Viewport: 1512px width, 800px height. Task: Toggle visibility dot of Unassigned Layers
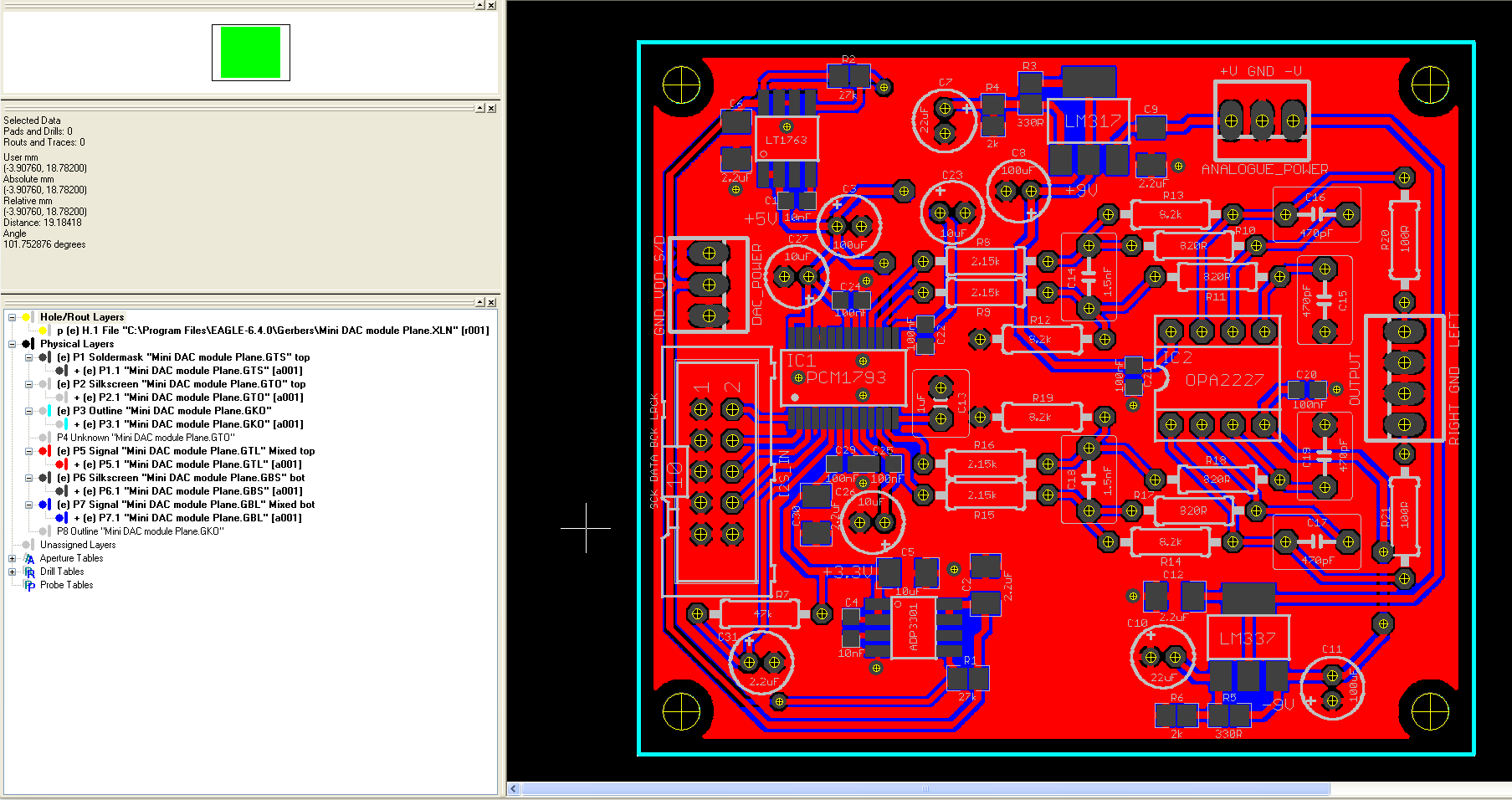(26, 545)
